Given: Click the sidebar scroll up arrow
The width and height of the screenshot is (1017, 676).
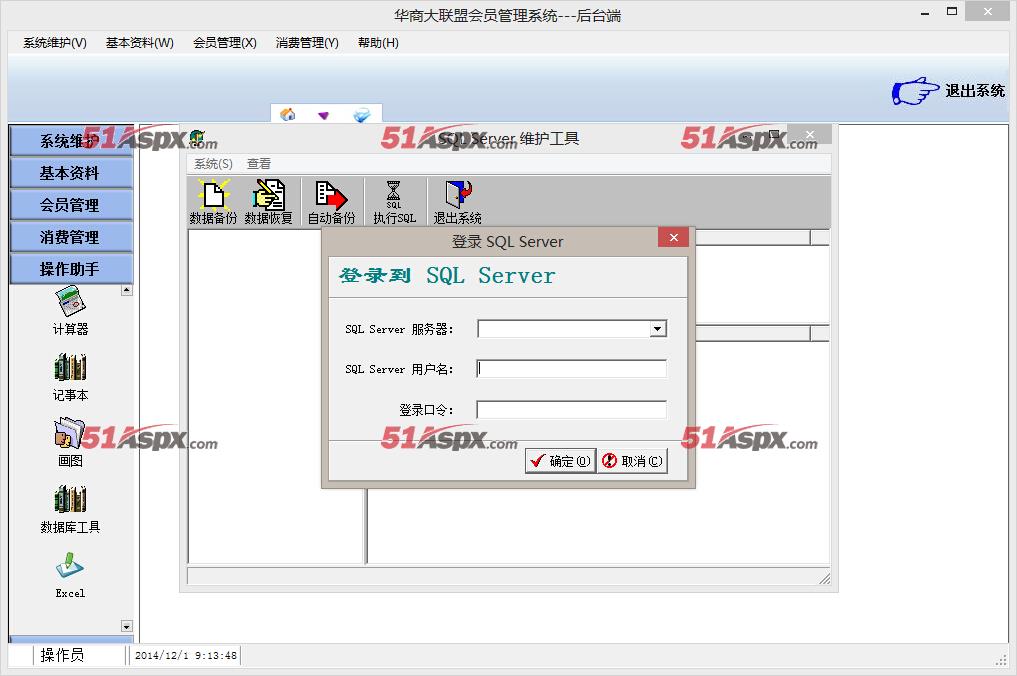Looking at the screenshot, I should pos(126,290).
